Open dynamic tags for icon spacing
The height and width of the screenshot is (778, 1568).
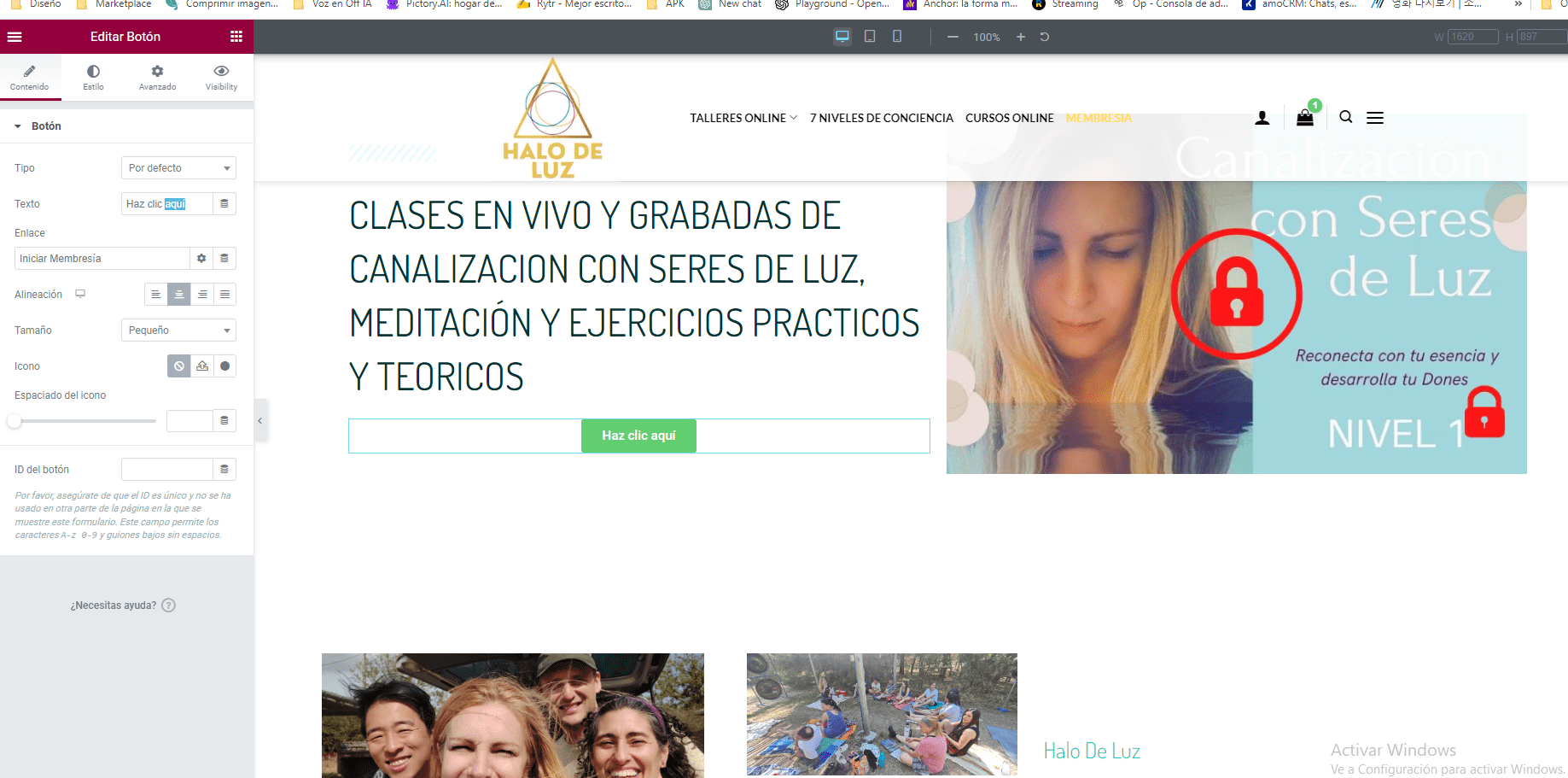pyautogui.click(x=224, y=421)
